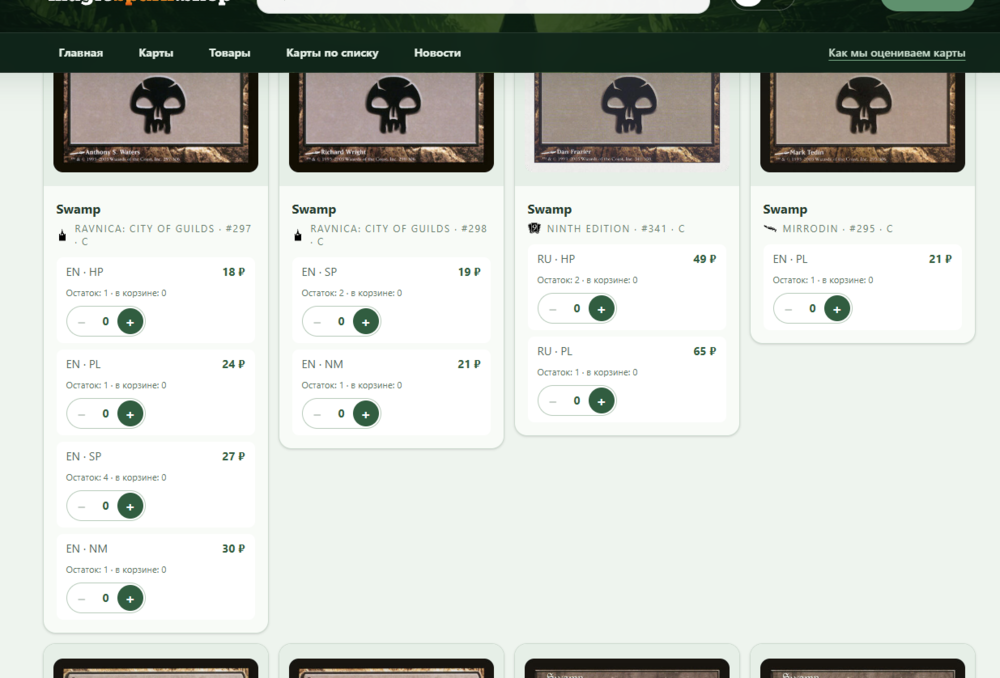Add one RU HP Ninth Edition Swamp 49 ₽

point(601,309)
